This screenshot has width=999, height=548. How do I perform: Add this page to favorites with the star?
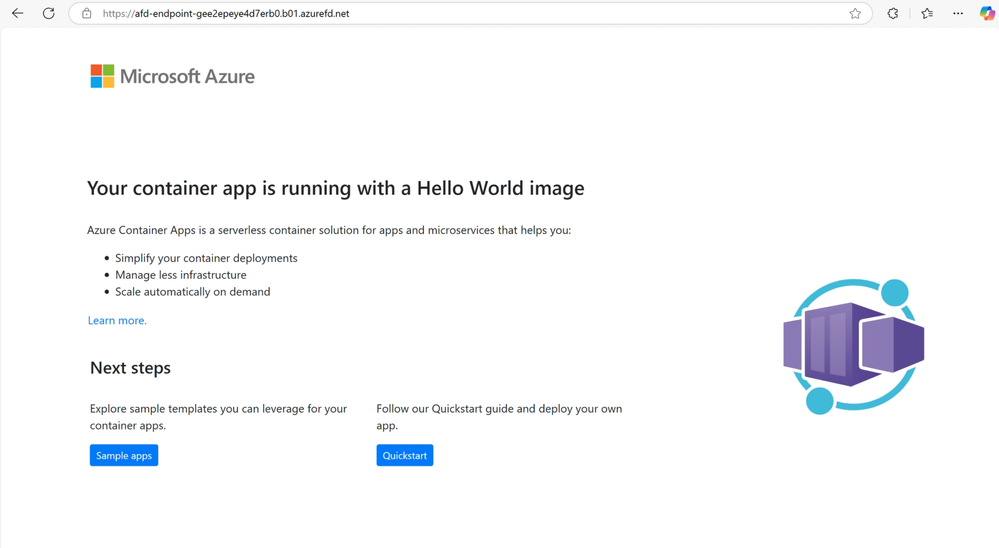pyautogui.click(x=855, y=13)
